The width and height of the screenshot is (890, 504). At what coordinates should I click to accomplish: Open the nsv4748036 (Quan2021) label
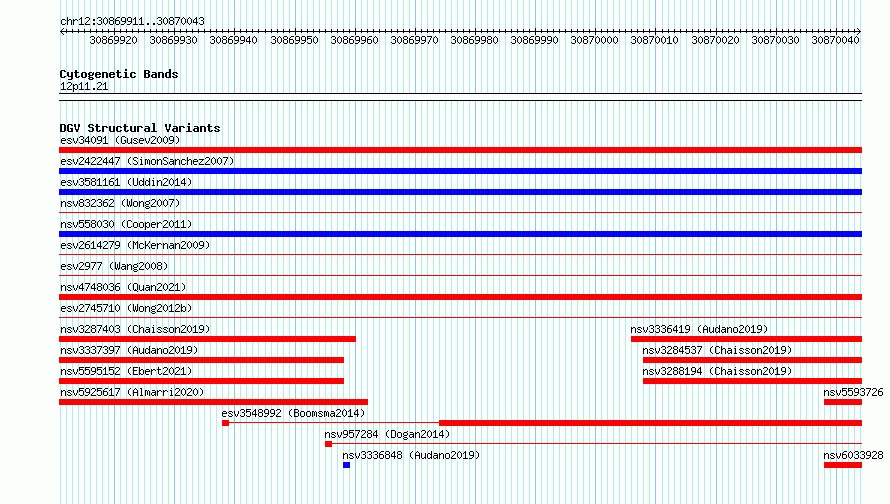(x=123, y=287)
